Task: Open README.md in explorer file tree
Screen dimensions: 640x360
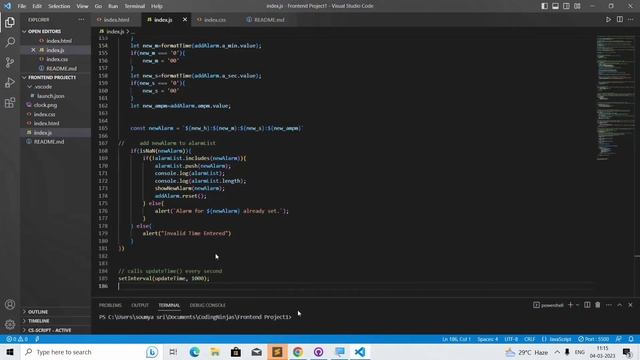Action: pos(49,142)
